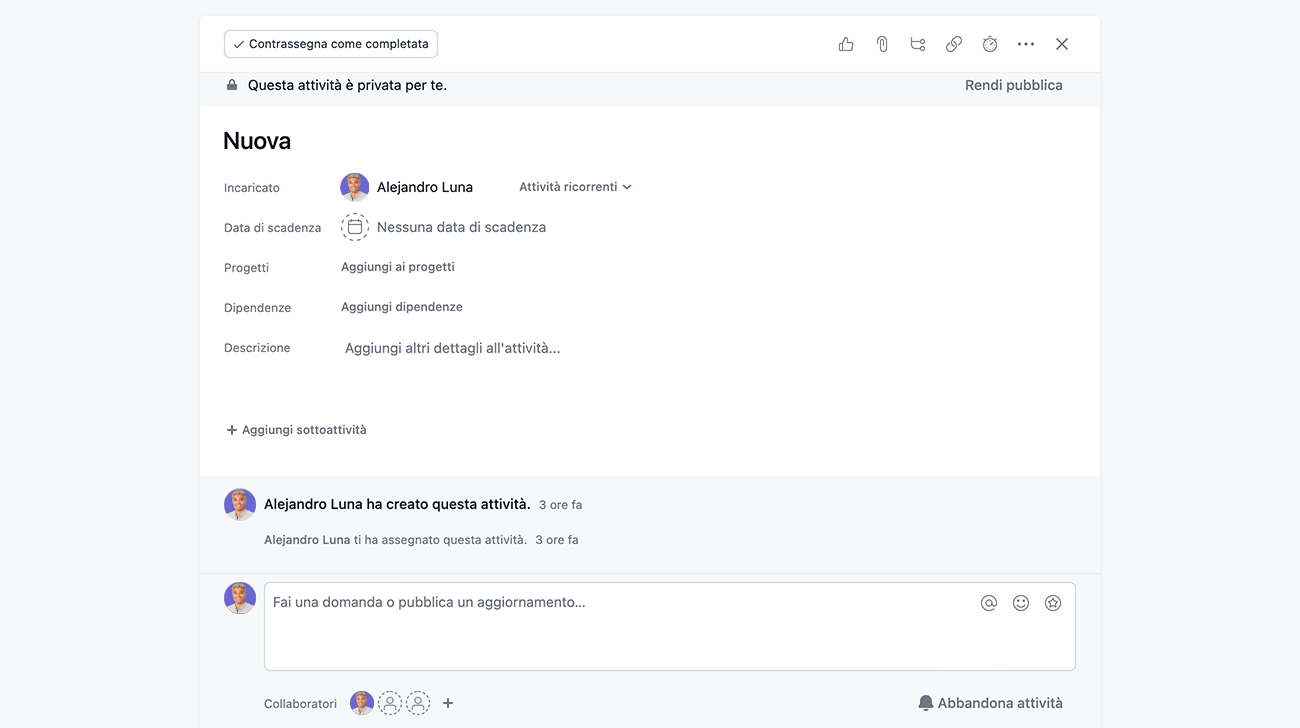Open the three-dots more actions menu

tap(1026, 44)
